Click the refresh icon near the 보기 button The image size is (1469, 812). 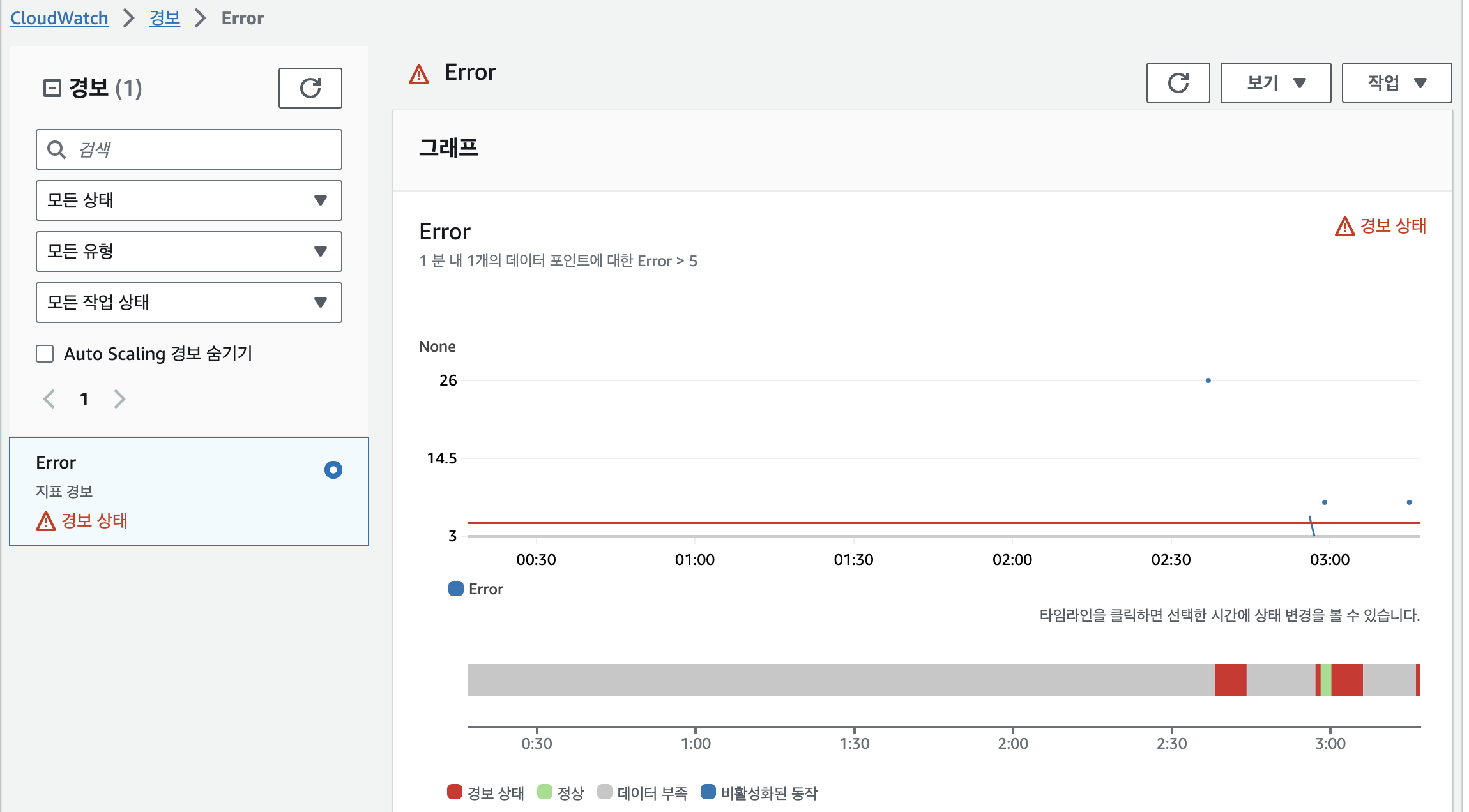[1178, 82]
